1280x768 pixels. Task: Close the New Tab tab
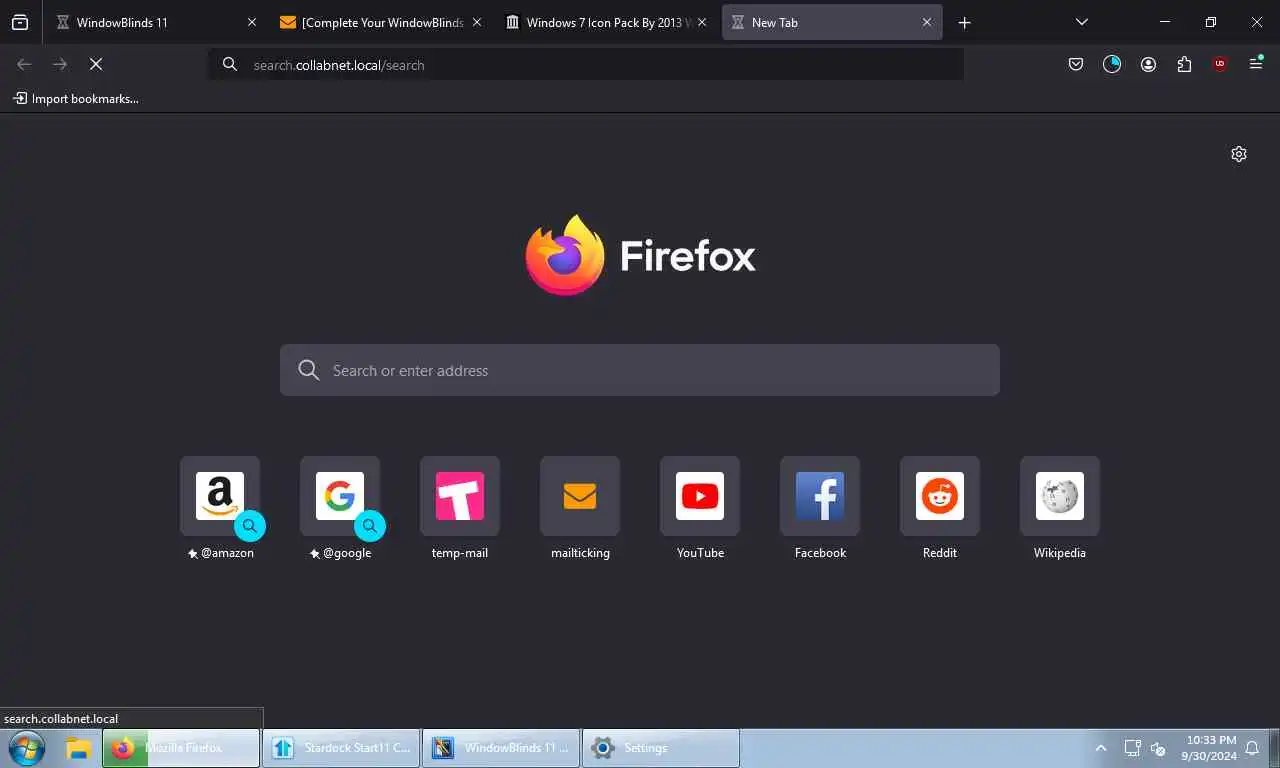[927, 22]
